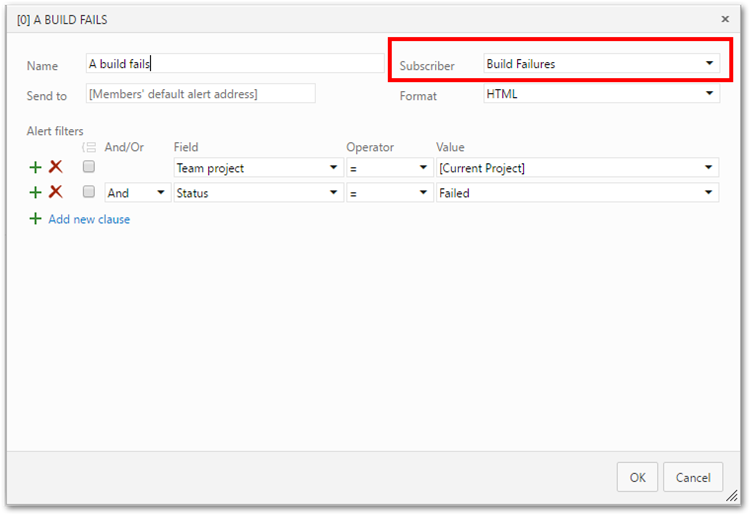Open the Status field dropdown

(258, 193)
